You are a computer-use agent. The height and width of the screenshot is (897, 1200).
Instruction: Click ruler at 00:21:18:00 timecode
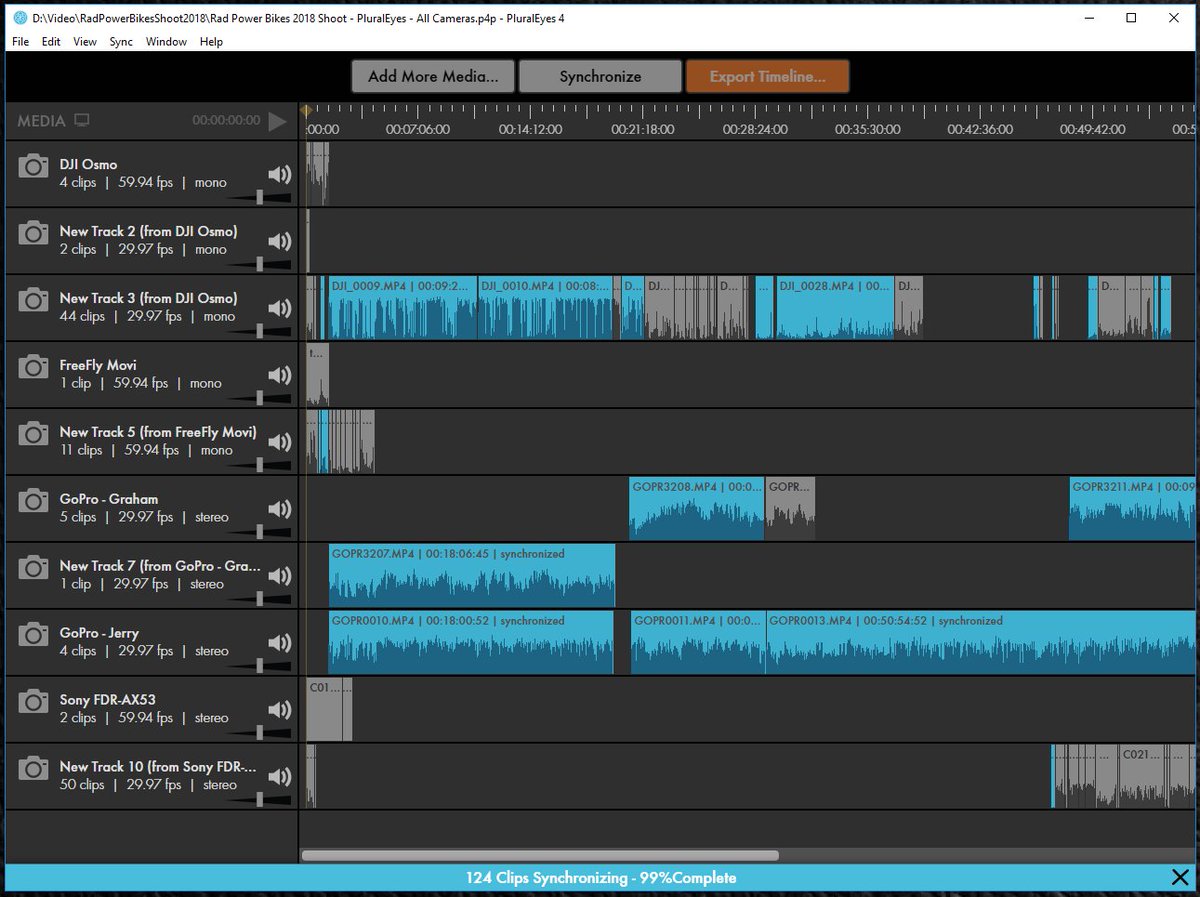641,129
